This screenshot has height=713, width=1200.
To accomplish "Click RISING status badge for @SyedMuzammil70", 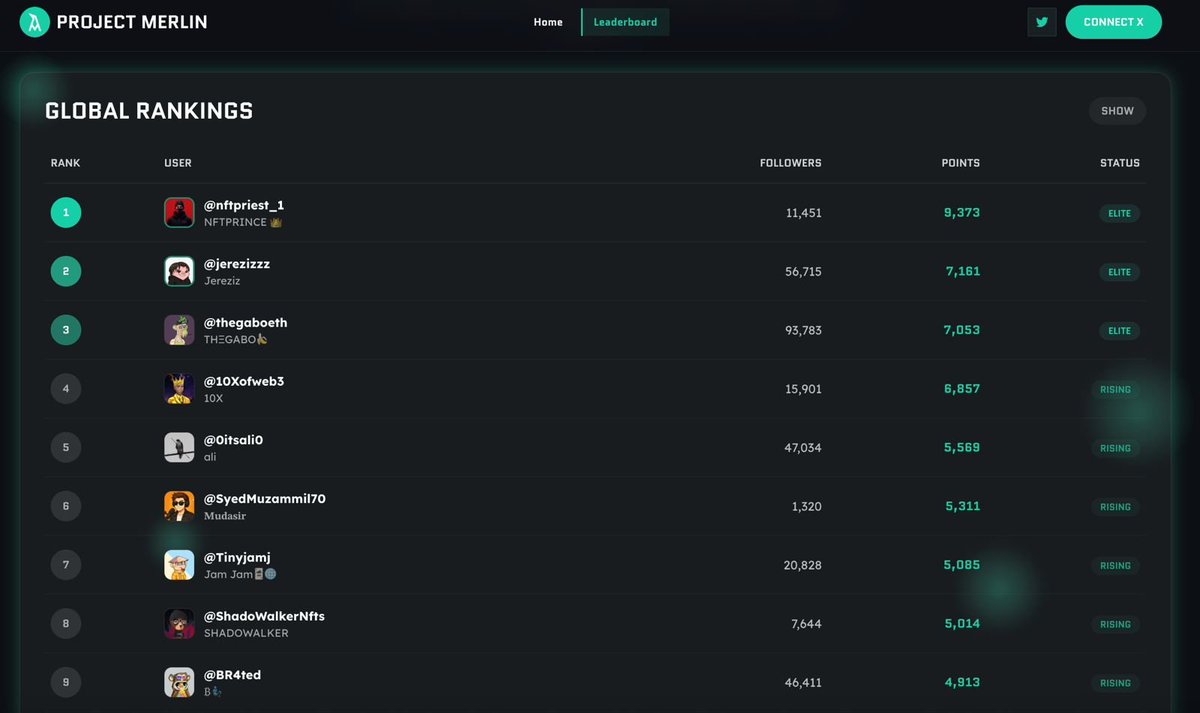I will point(1115,507).
